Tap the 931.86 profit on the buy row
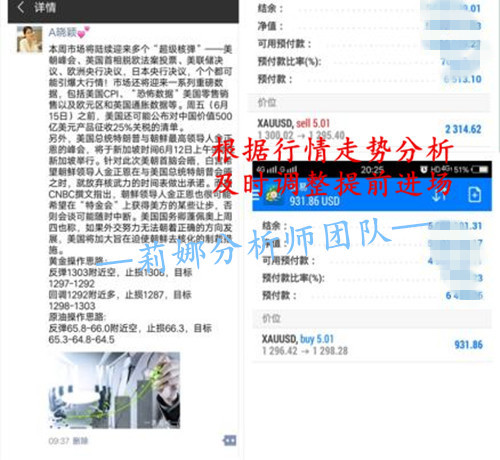500x460 pixels. click(468, 345)
